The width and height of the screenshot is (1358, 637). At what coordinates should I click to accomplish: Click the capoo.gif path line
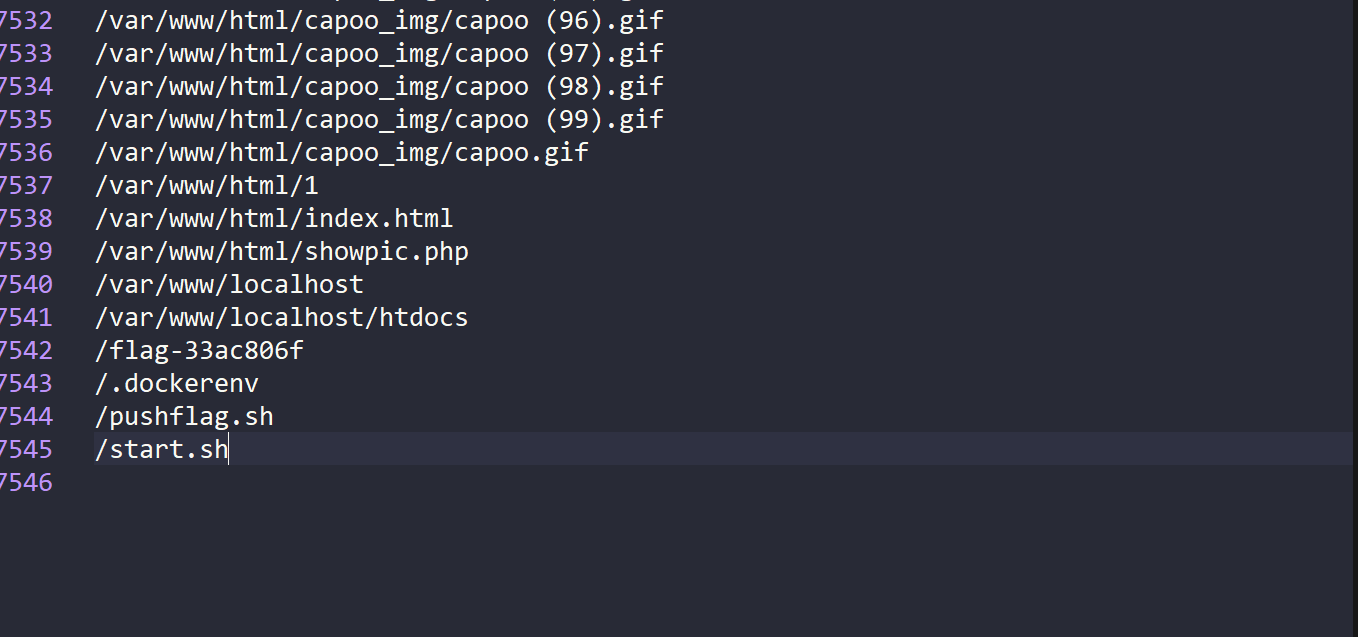[342, 152]
